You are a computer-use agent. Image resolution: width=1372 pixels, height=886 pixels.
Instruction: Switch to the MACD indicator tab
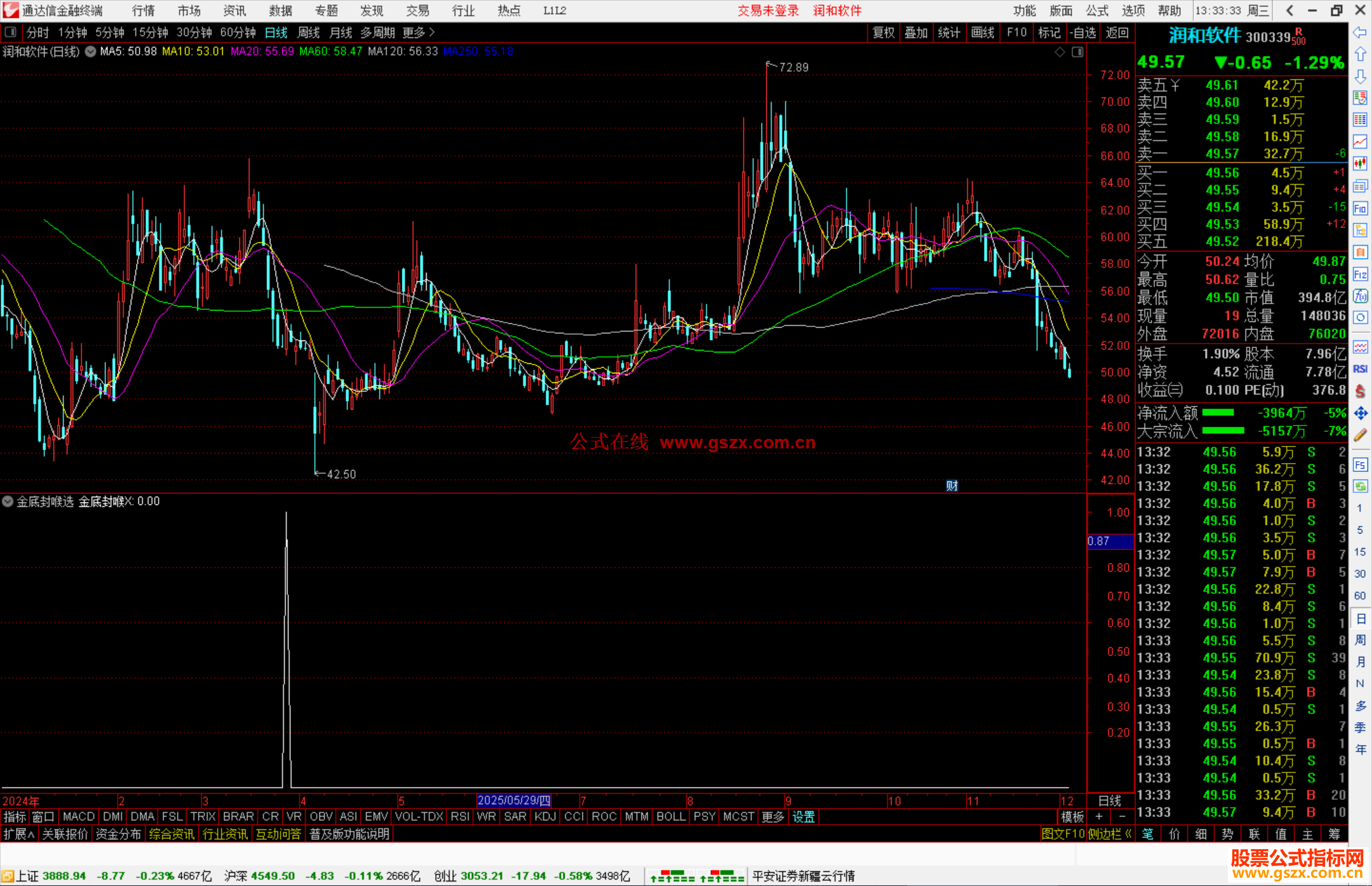click(78, 817)
